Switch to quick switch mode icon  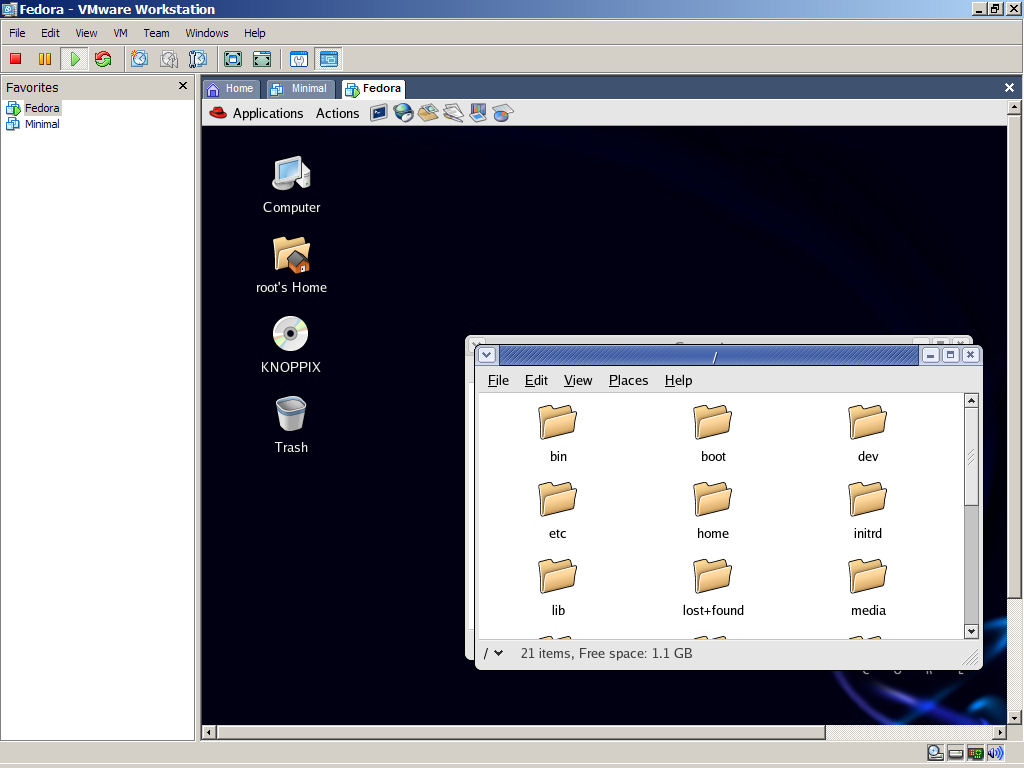262,59
